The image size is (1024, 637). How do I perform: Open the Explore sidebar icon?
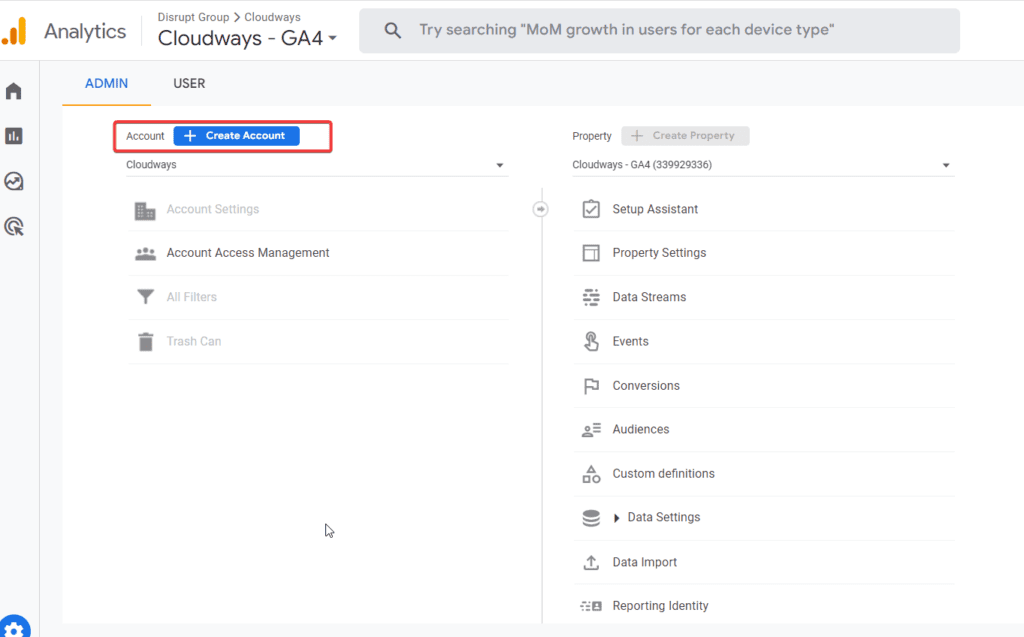(x=14, y=181)
